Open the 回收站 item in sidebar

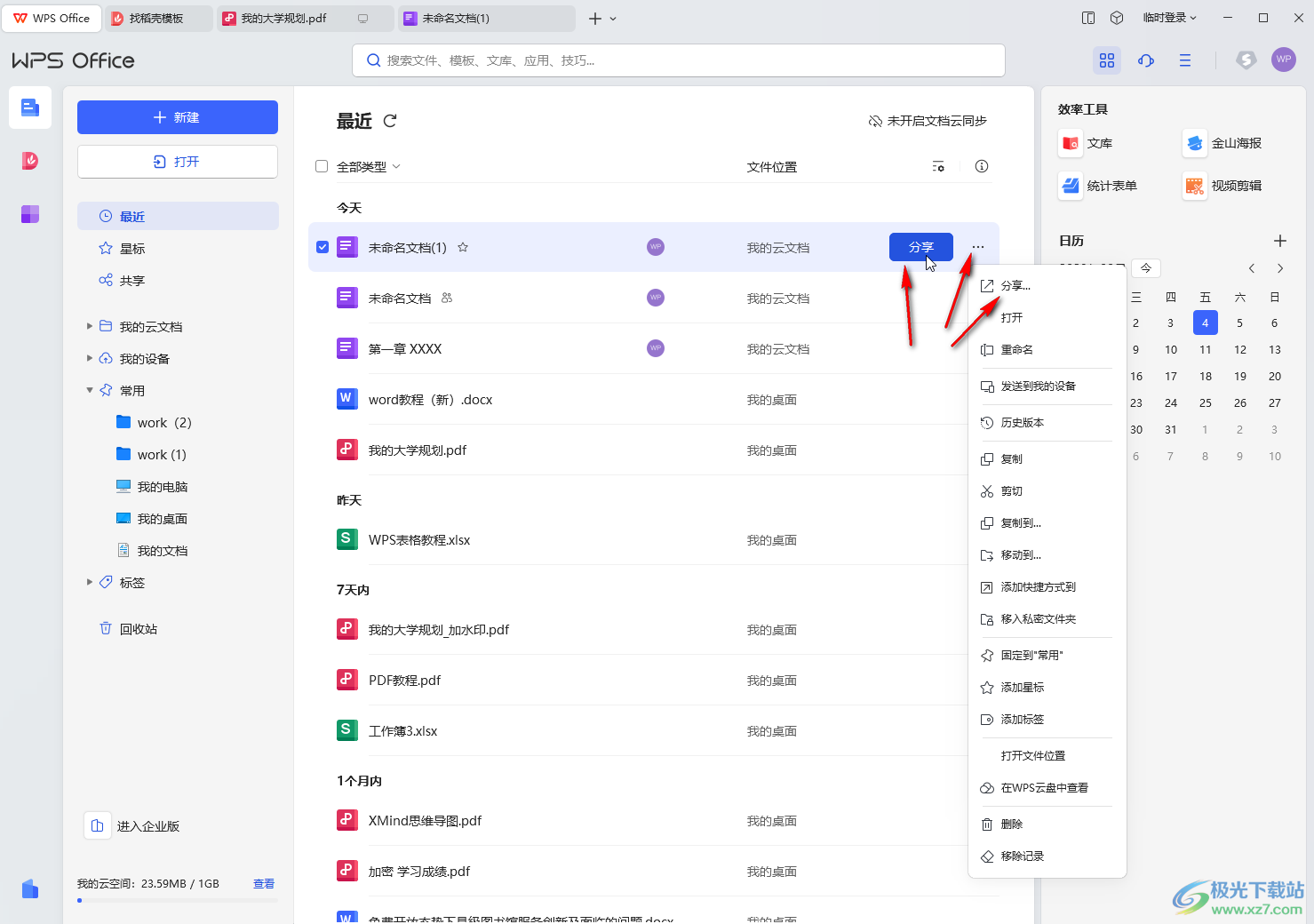coord(178,629)
